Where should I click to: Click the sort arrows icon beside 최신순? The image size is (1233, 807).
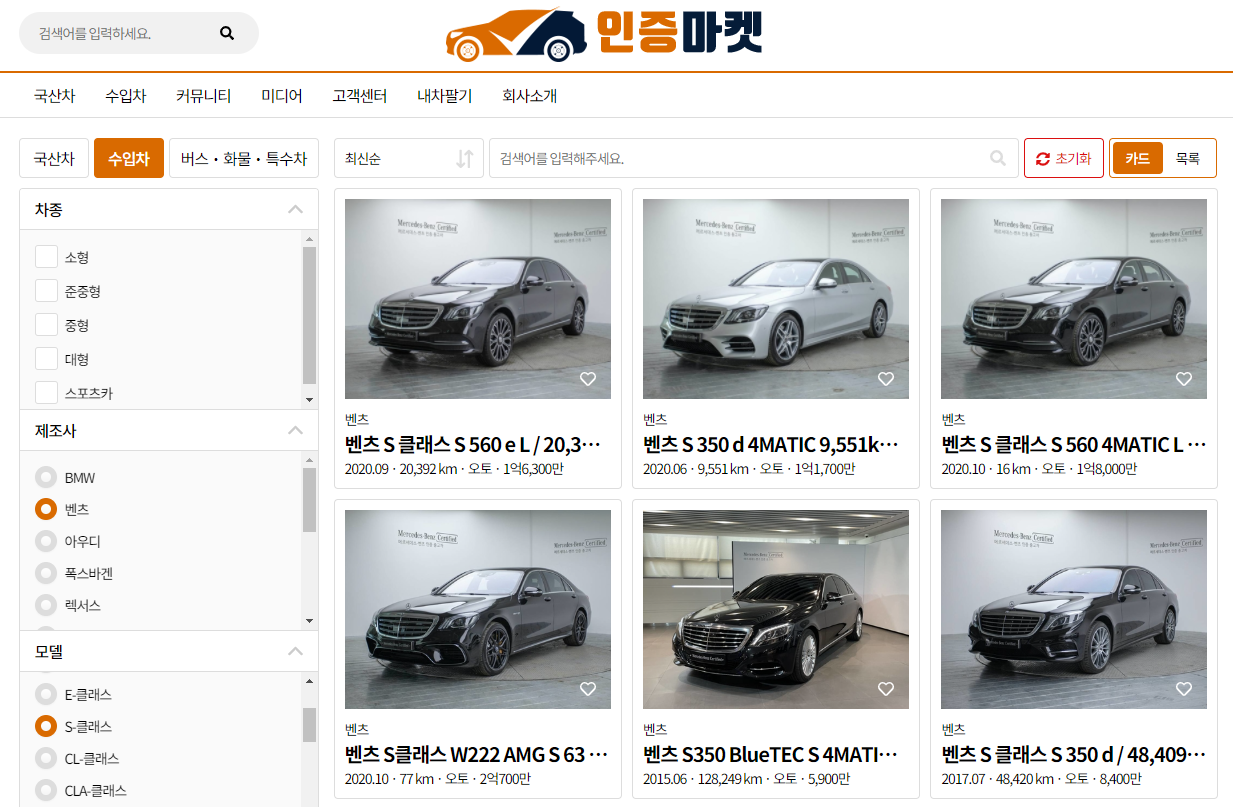click(464, 158)
